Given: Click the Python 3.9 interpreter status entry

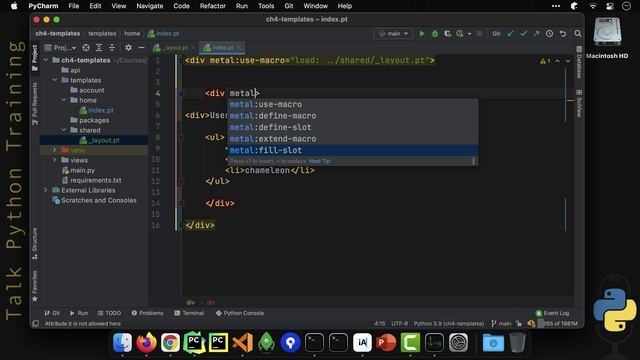Looking at the screenshot, I should (449, 324).
